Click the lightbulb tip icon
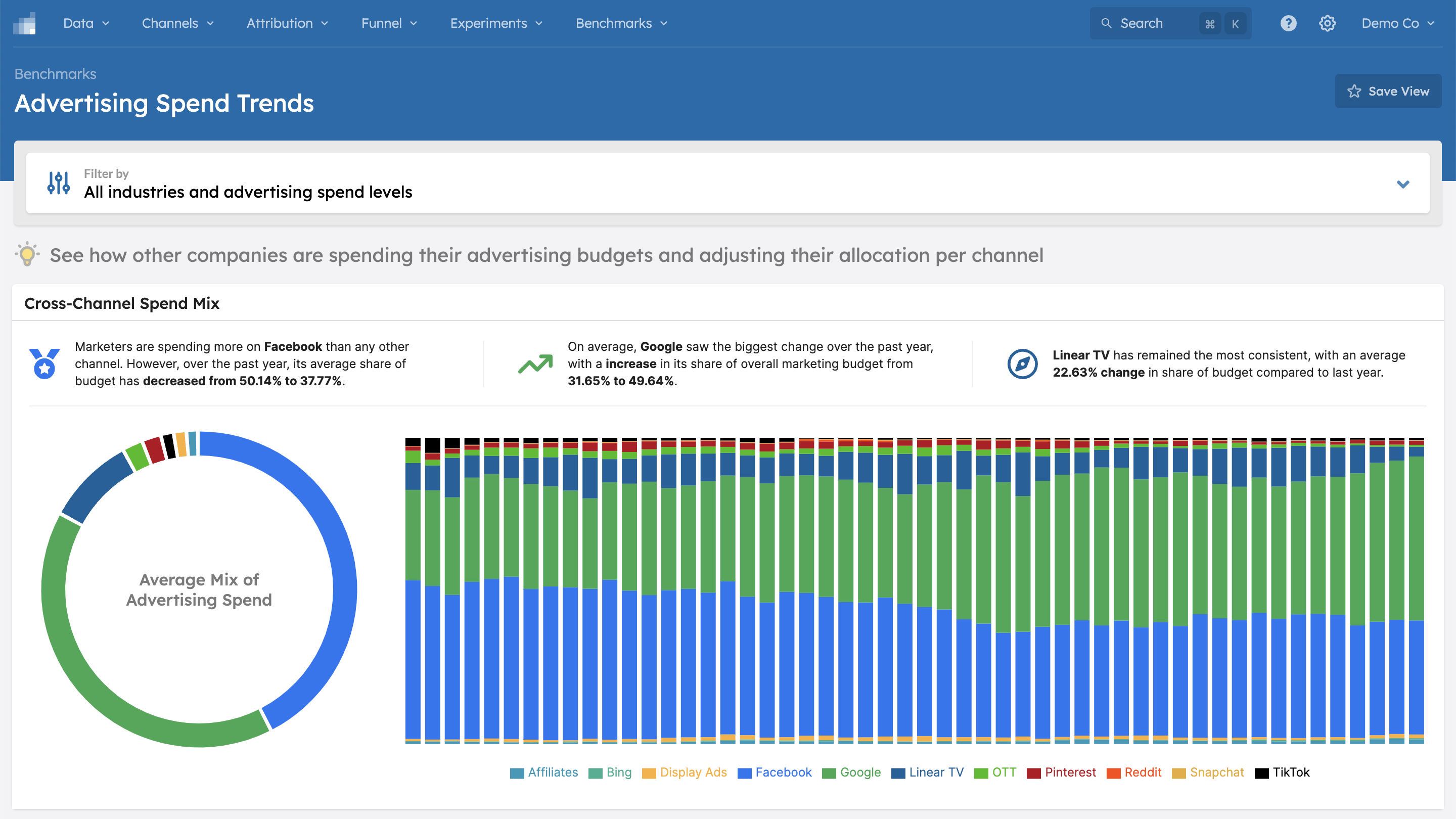This screenshot has width=1456, height=819. pyautogui.click(x=27, y=254)
